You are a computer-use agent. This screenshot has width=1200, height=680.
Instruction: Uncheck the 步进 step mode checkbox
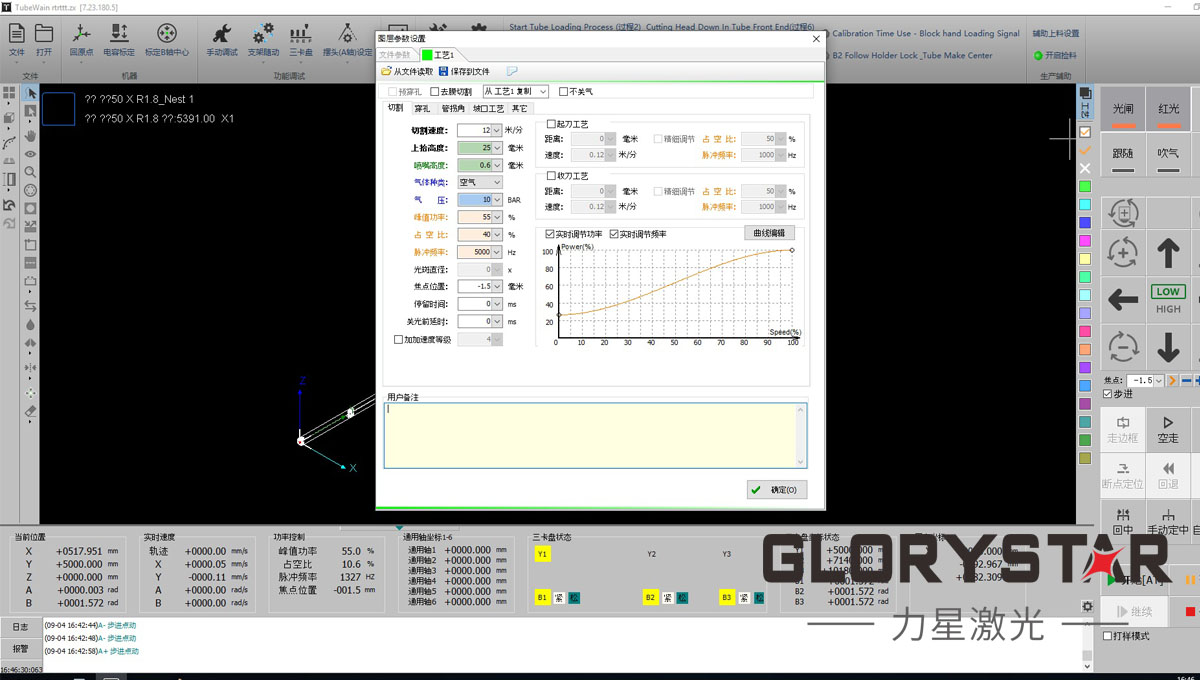tap(1107, 394)
